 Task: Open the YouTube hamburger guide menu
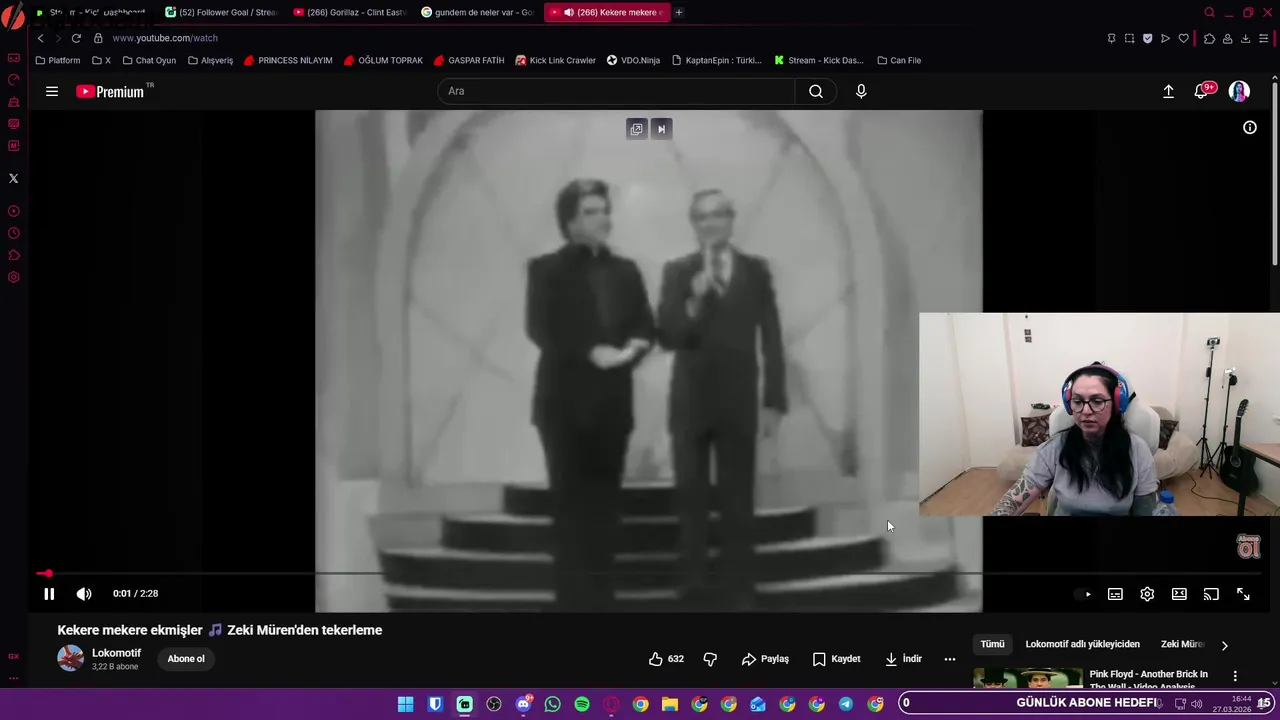point(52,91)
